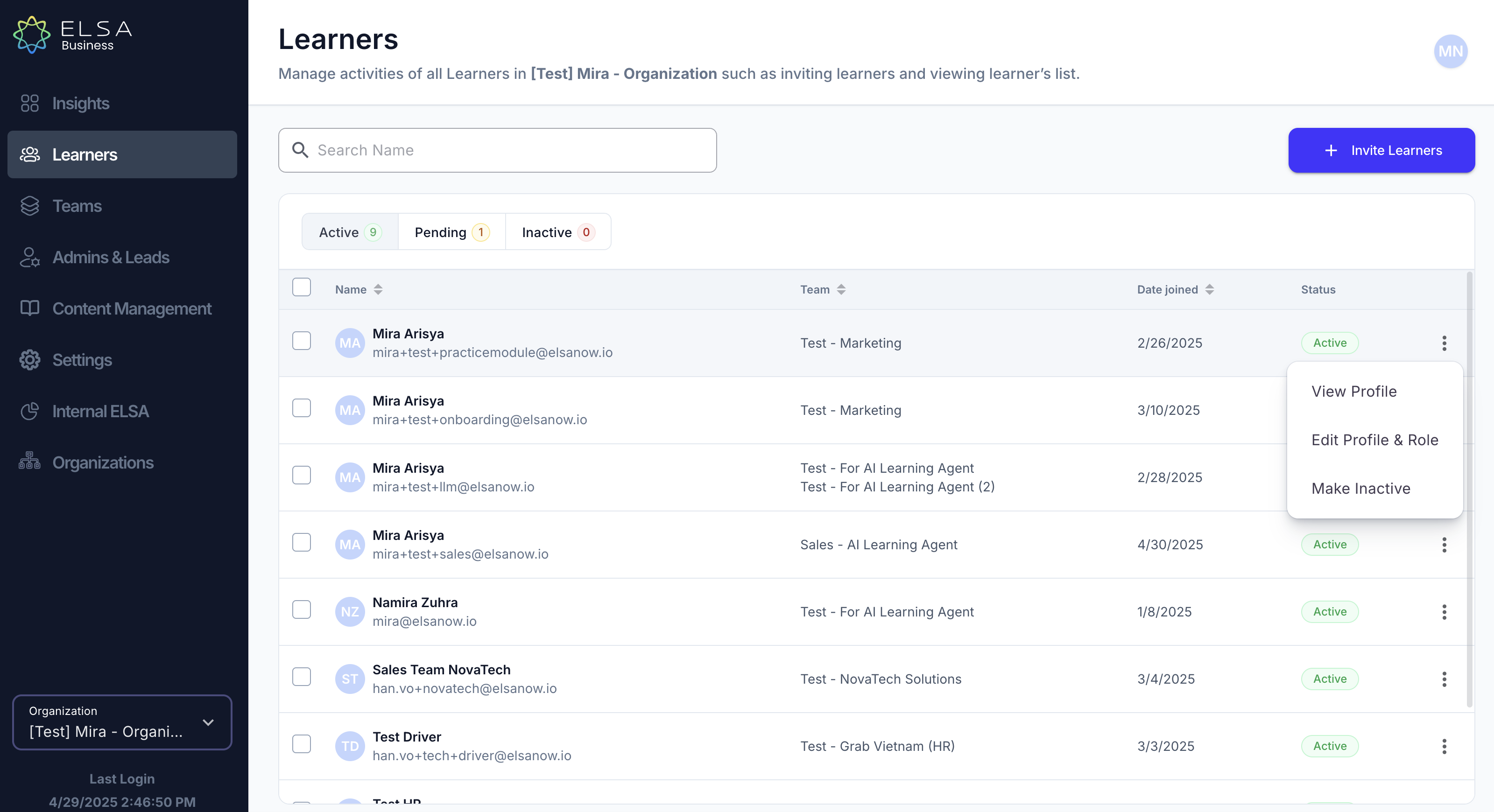Click the MA avatar for mira+test+practicemodule
The height and width of the screenshot is (812, 1494).
pyautogui.click(x=350, y=343)
